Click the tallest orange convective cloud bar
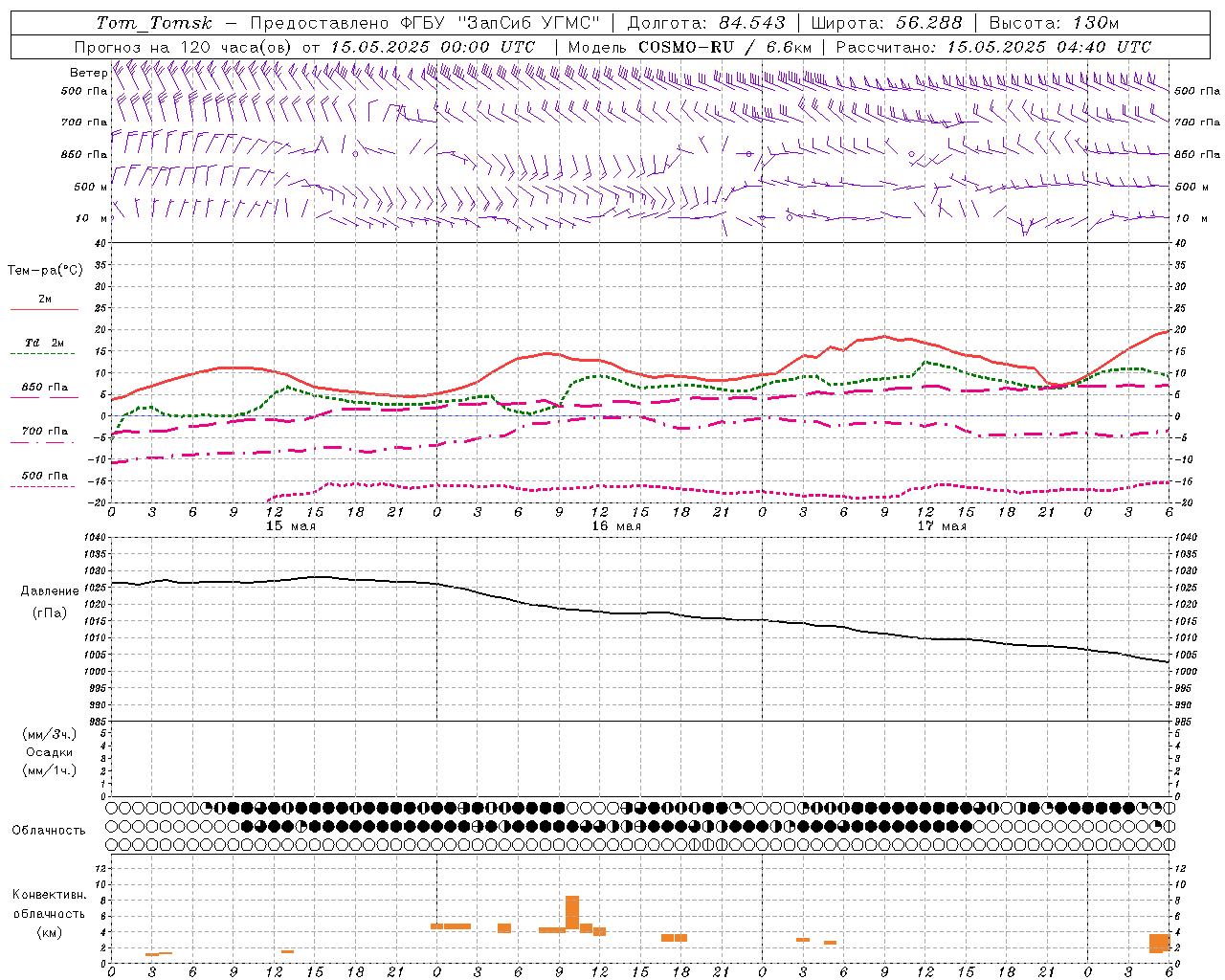Viewport: 1225px width, 980px height. [x=572, y=912]
